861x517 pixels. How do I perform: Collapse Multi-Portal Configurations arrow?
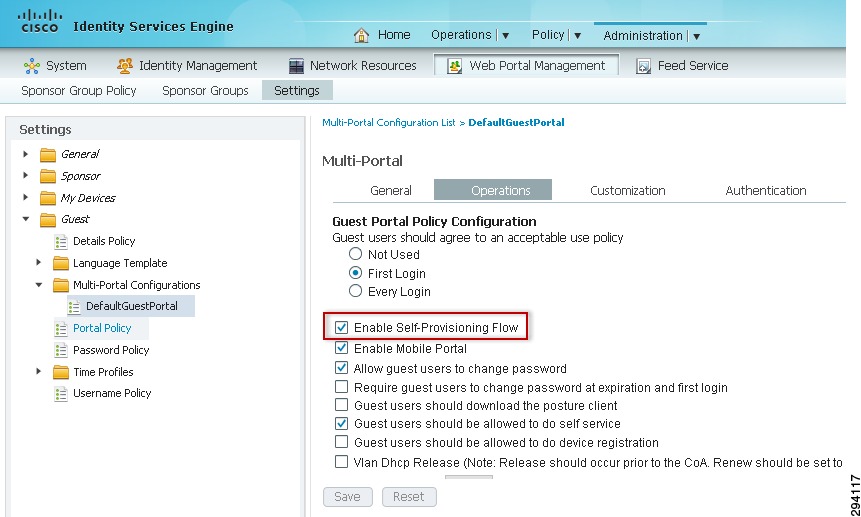[38, 285]
